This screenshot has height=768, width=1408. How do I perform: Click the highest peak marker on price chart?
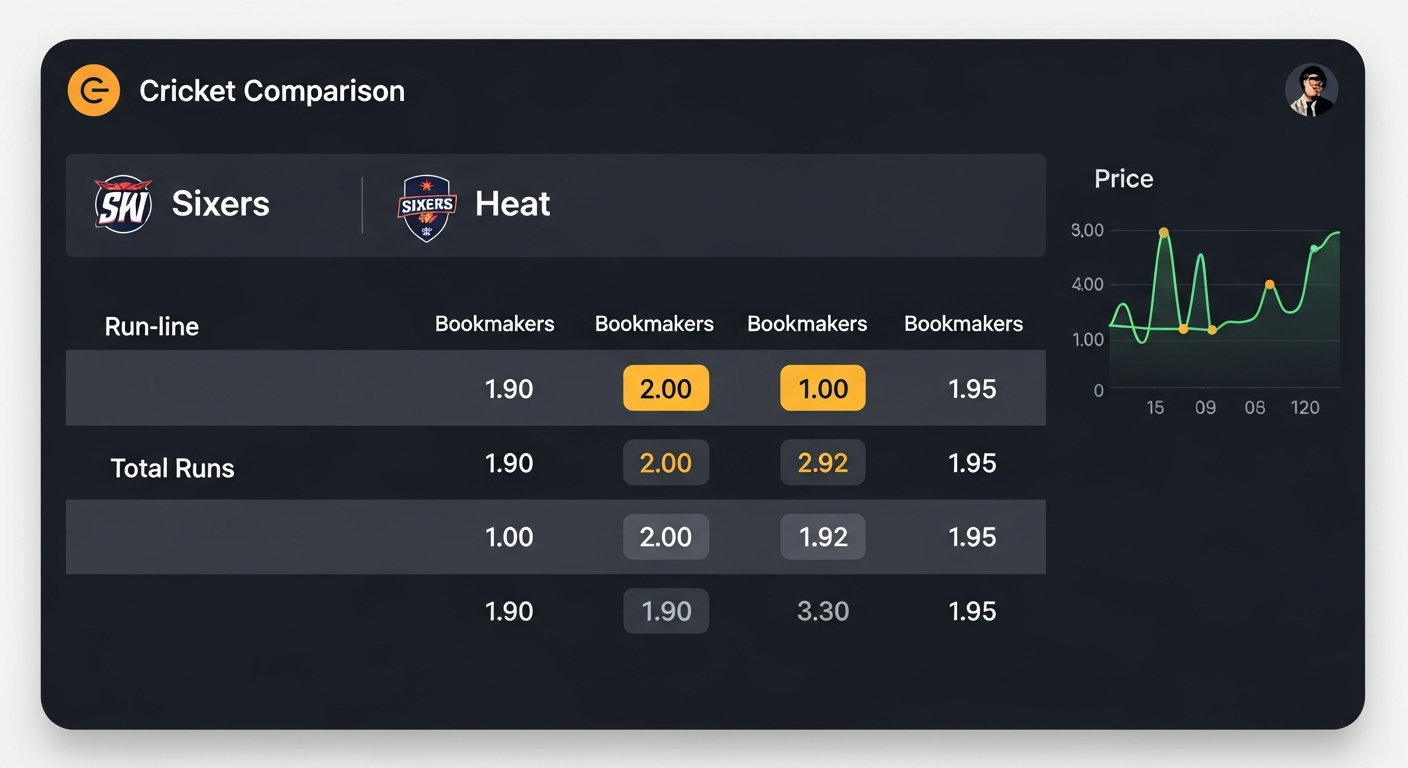pos(1163,232)
